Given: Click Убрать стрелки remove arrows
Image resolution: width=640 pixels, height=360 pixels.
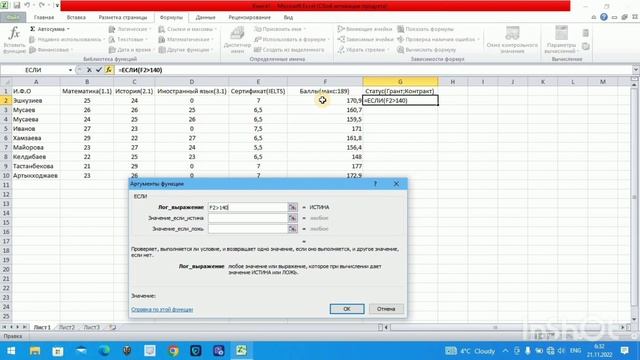Looking at the screenshot, I should click(363, 50).
